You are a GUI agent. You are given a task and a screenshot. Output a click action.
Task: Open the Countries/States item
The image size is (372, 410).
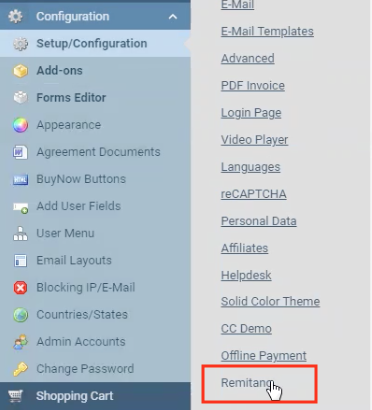pyautogui.click(x=82, y=314)
